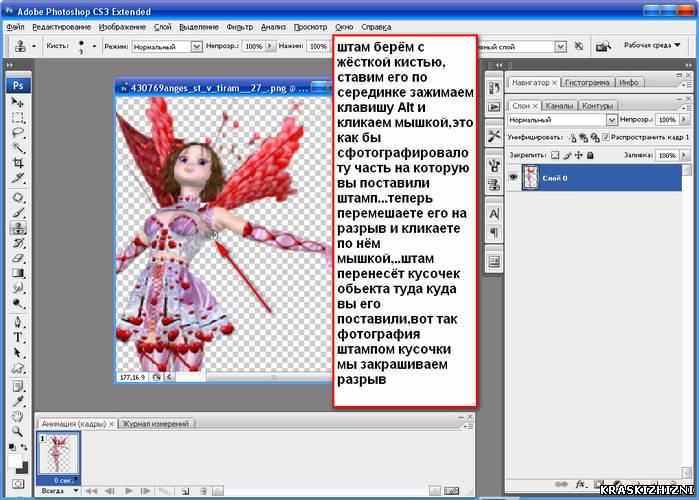Swap foreground and background colors
This screenshot has width=699, height=500.
click(24, 447)
